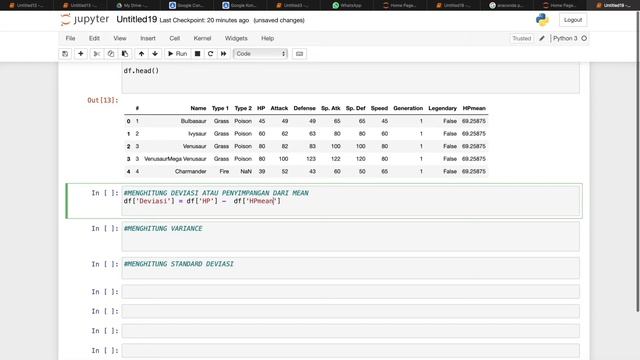The height and width of the screenshot is (360, 640).
Task: Select first empty cell below STANDARD DEVIASI
Action: 350,292
